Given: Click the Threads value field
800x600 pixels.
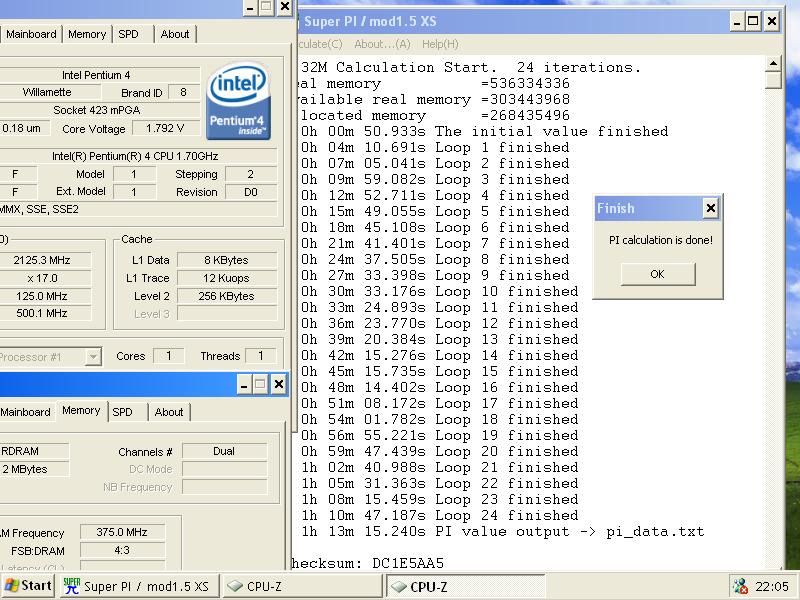Looking at the screenshot, I should click(261, 356).
